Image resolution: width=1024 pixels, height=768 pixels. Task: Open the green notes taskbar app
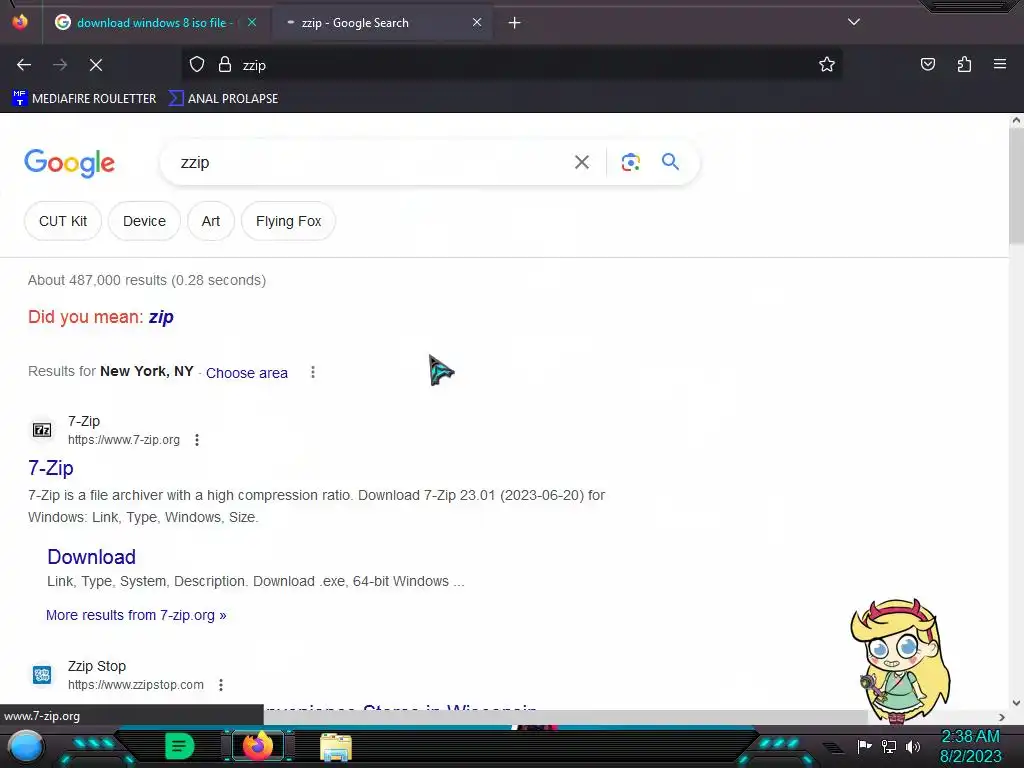179,746
